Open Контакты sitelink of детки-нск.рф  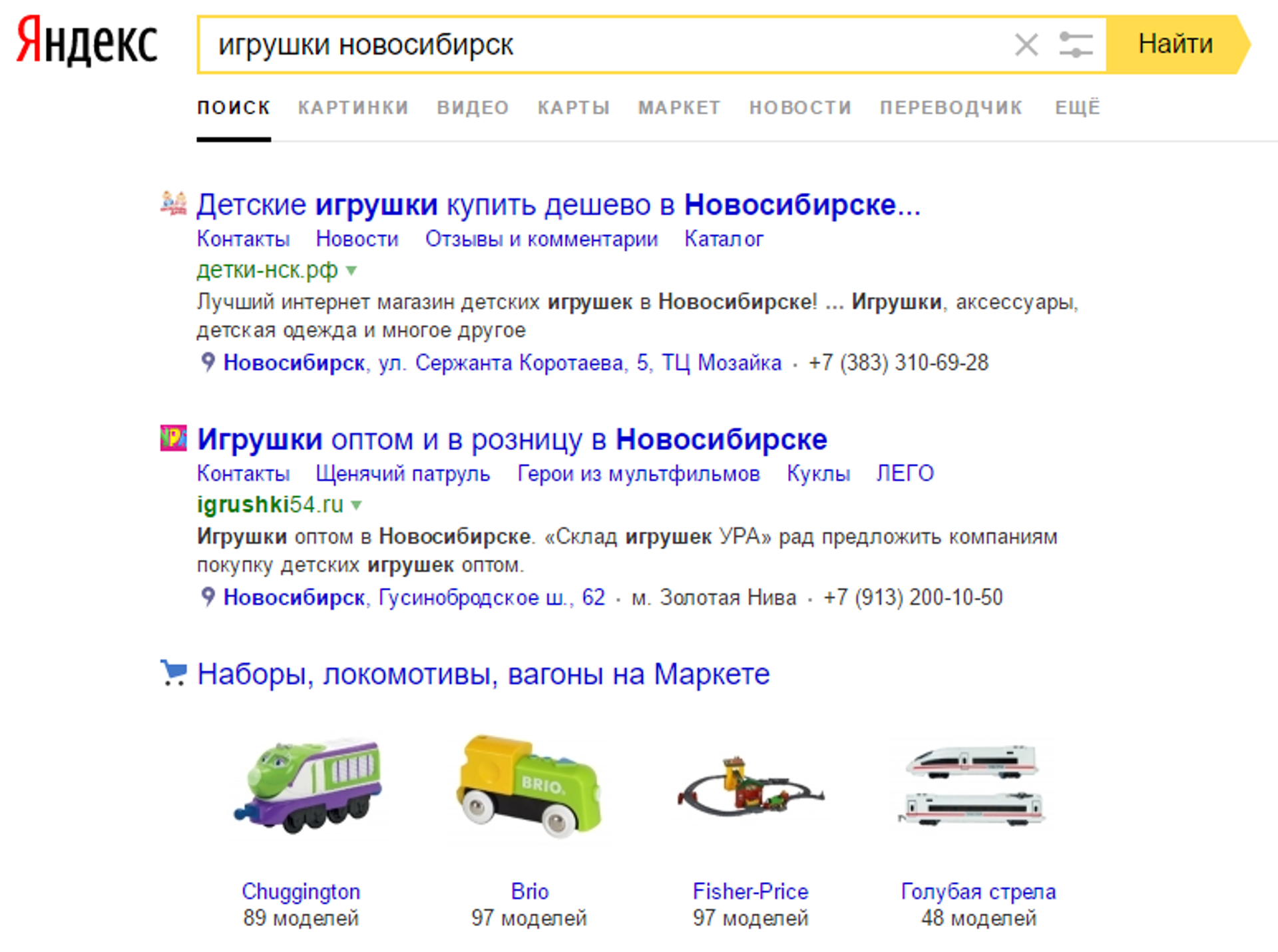tap(243, 239)
